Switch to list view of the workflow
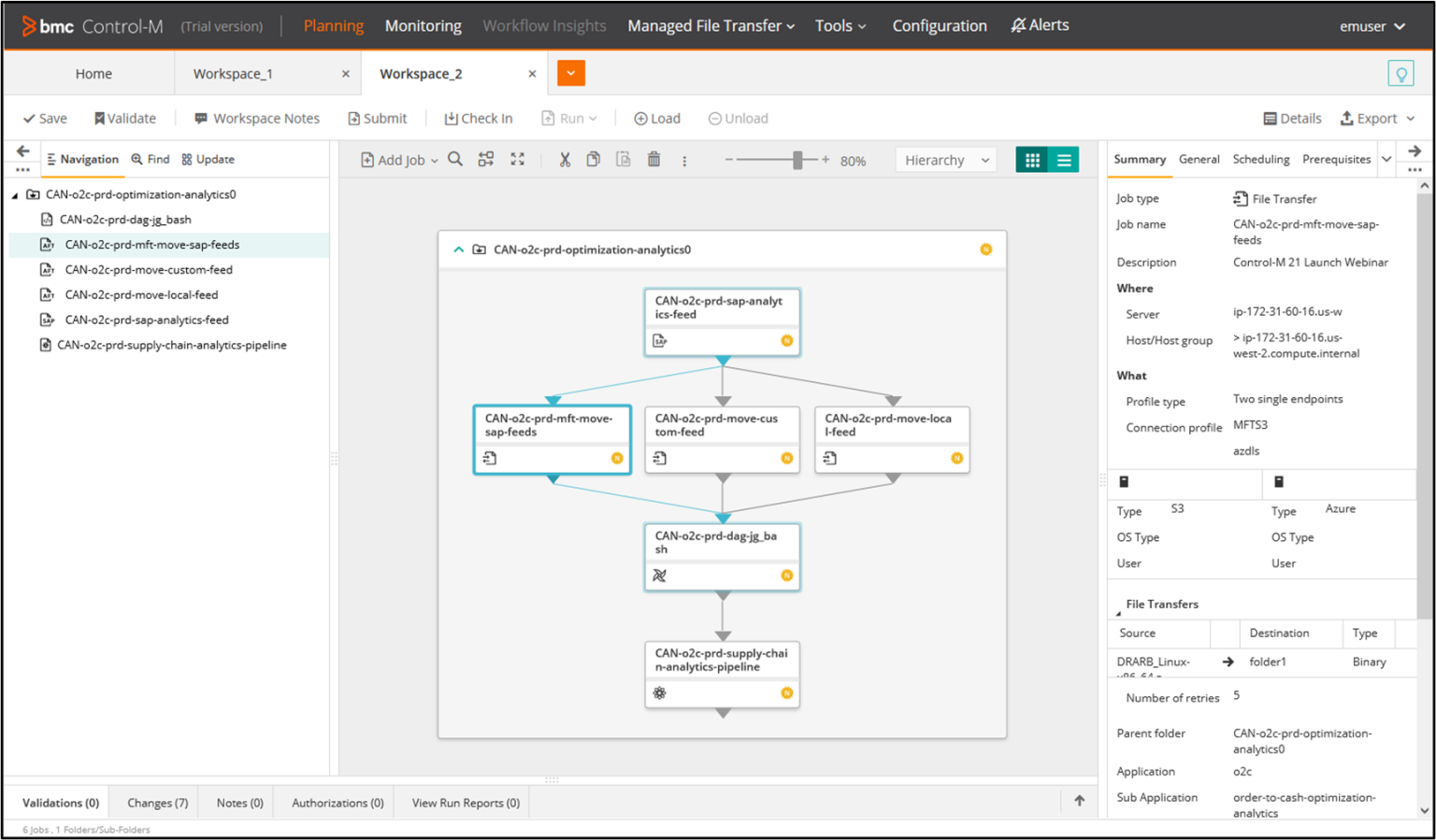This screenshot has width=1436, height=840. tap(1064, 159)
